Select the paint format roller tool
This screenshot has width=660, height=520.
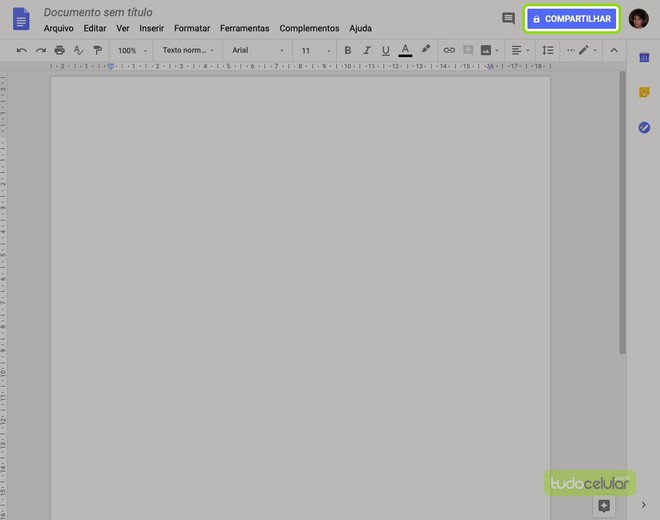click(97, 50)
